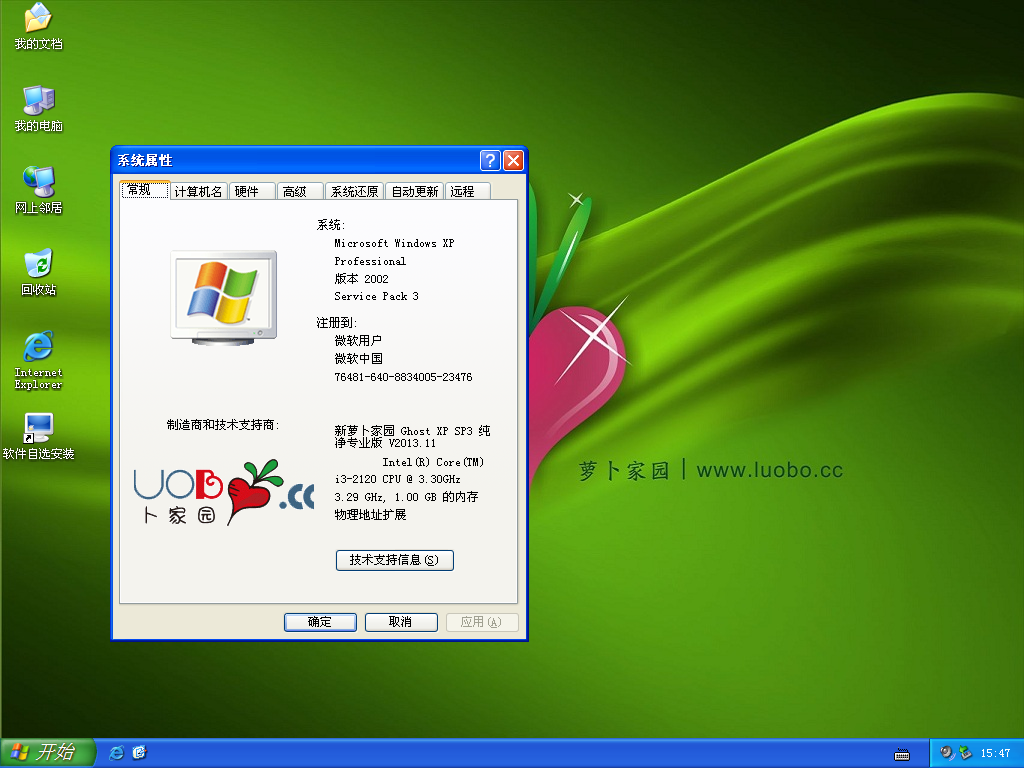Screen dimensions: 1024x768
Task: Switch to the 计算机名 tab
Action: click(197, 190)
